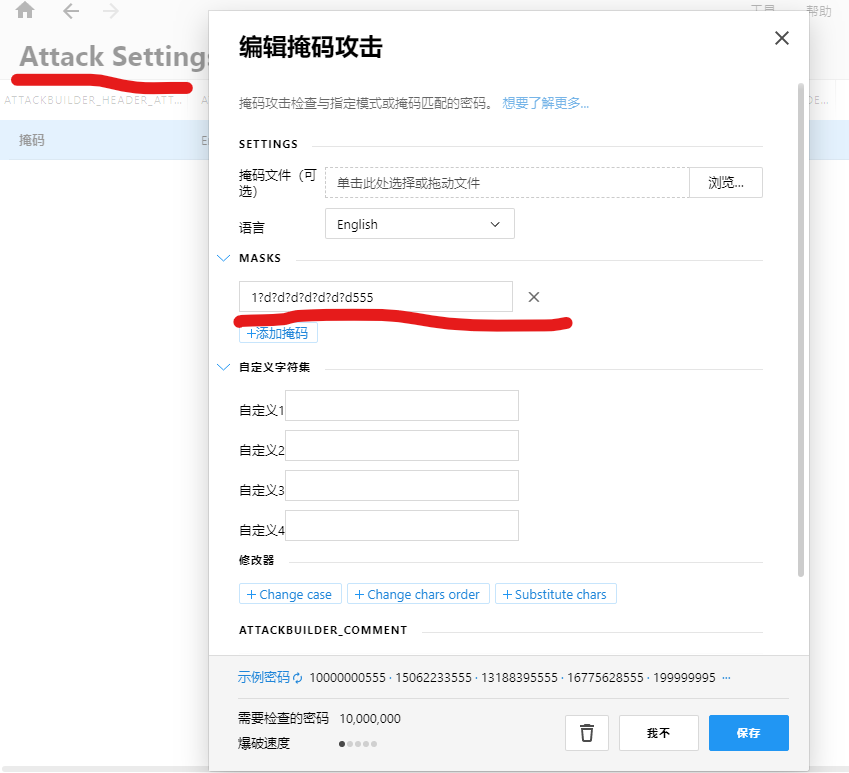Open the 语言 English dropdown
The image size is (849, 773).
(x=420, y=224)
